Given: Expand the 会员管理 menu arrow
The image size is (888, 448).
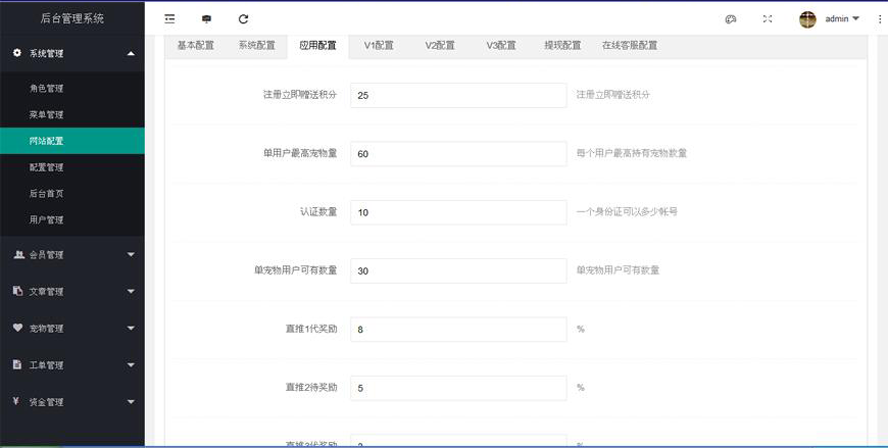Looking at the screenshot, I should click(131, 254).
